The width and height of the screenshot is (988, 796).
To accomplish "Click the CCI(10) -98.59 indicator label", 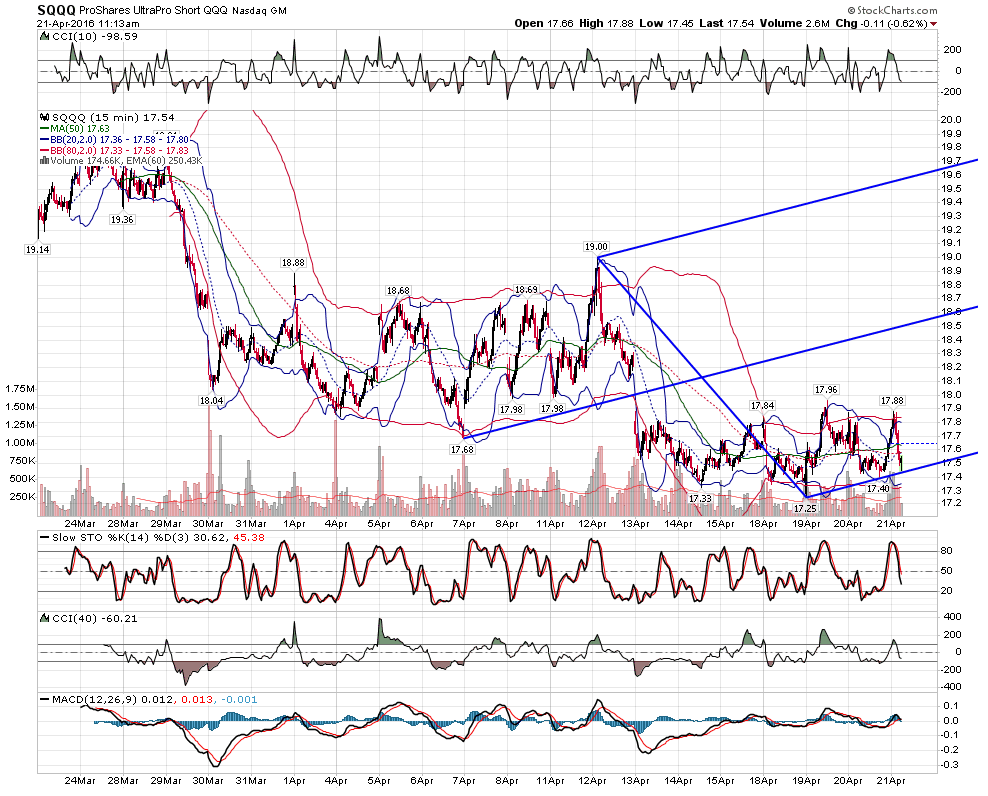I will click(95, 37).
